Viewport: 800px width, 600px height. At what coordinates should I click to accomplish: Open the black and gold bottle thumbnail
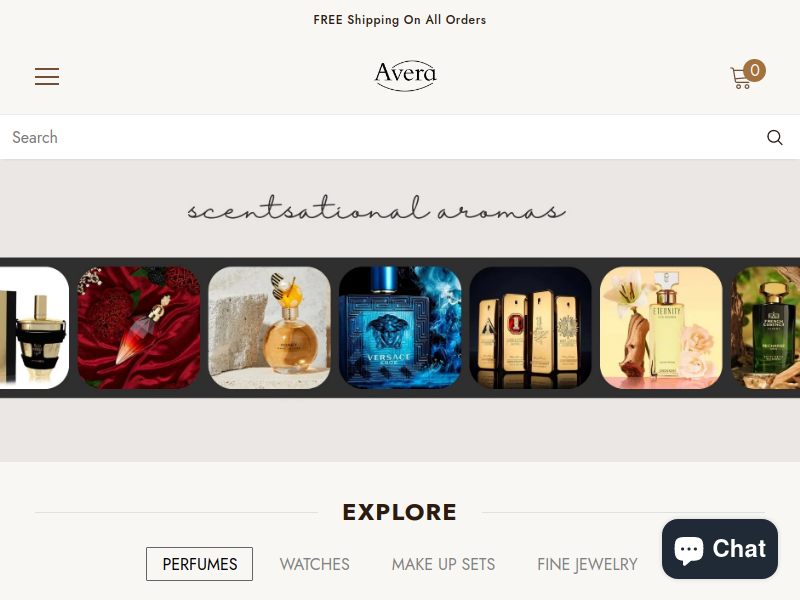point(34,328)
